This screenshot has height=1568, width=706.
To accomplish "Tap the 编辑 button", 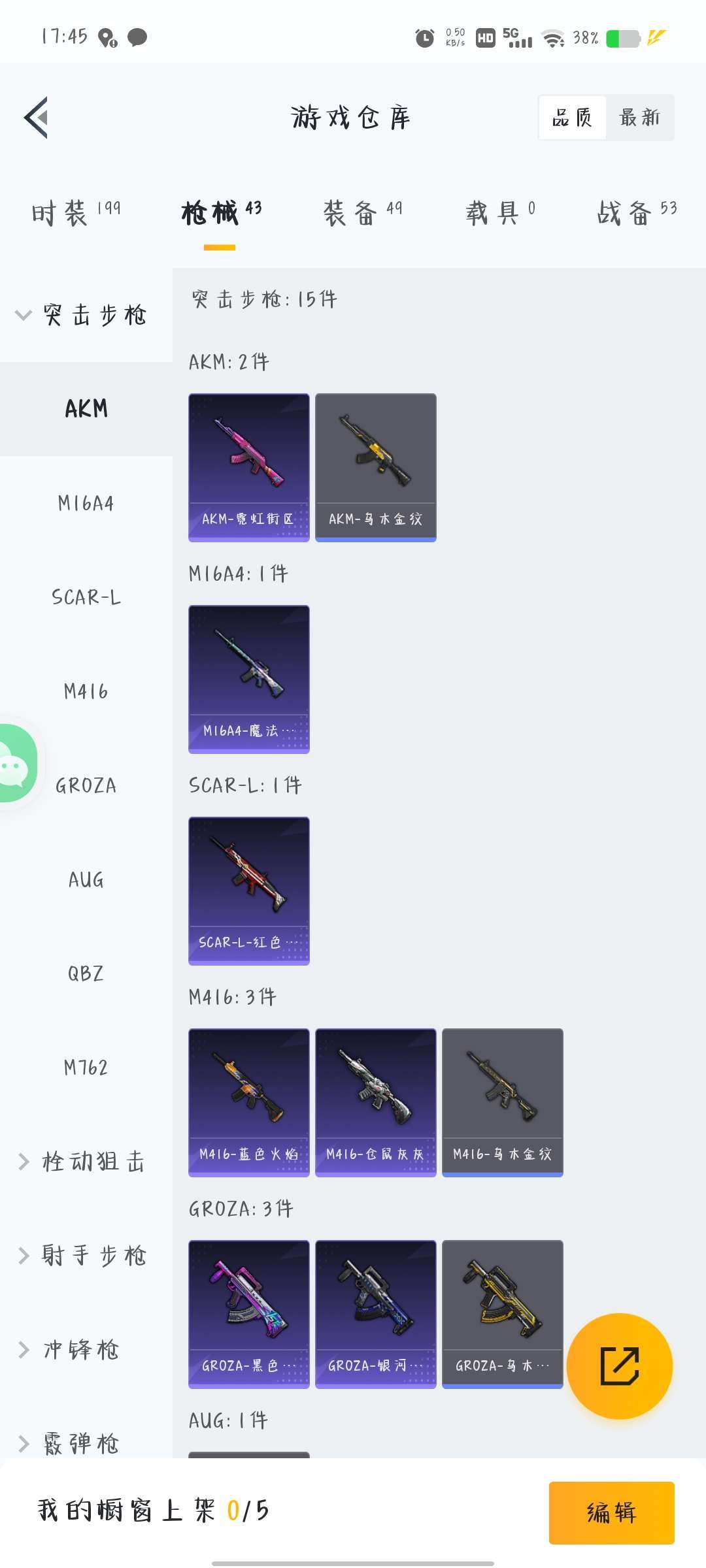I will pyautogui.click(x=611, y=1513).
